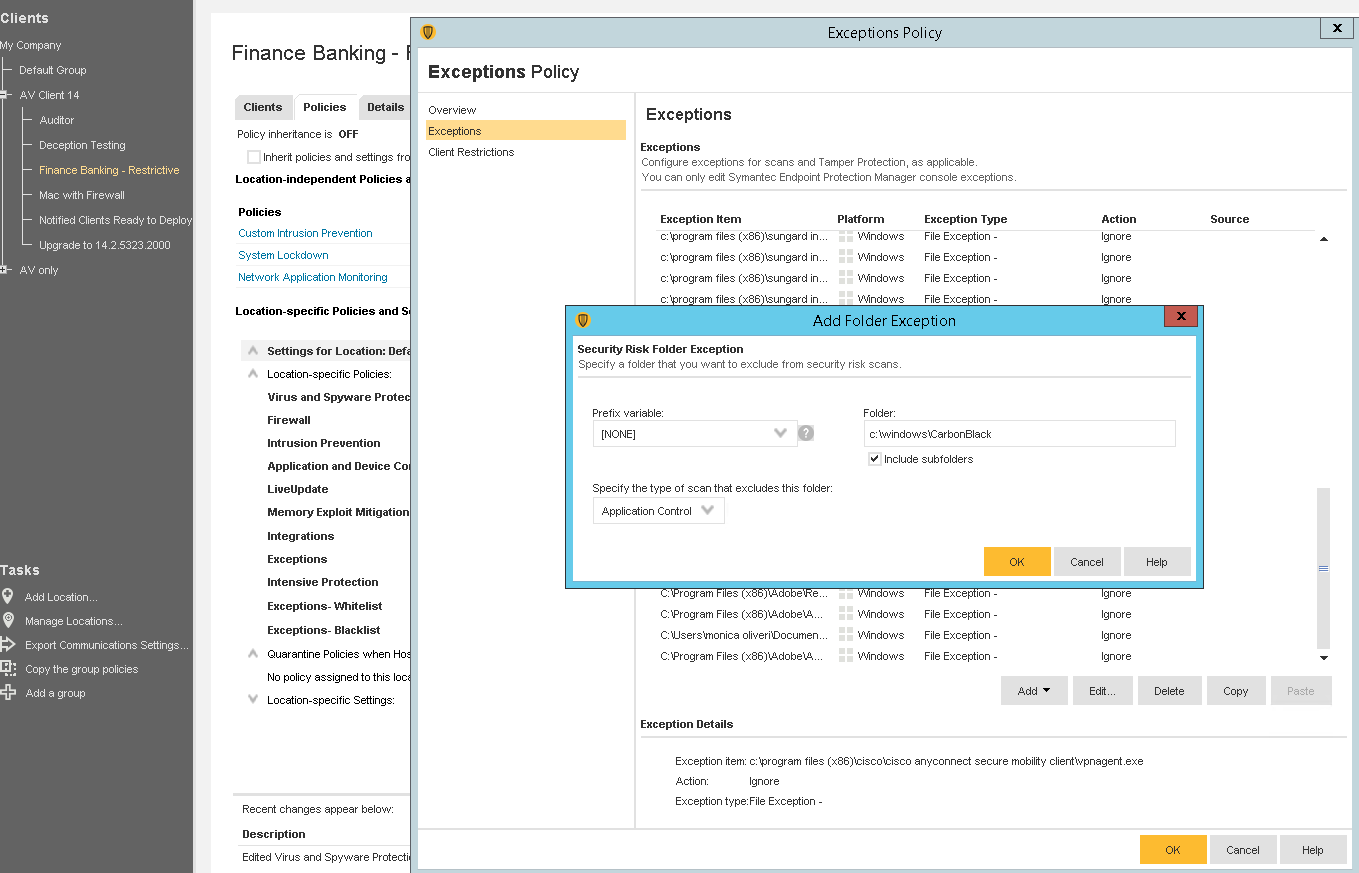Viewport: 1359px width, 873px height.
Task: Click the exceptions list scroll down arrow
Action: (1324, 658)
